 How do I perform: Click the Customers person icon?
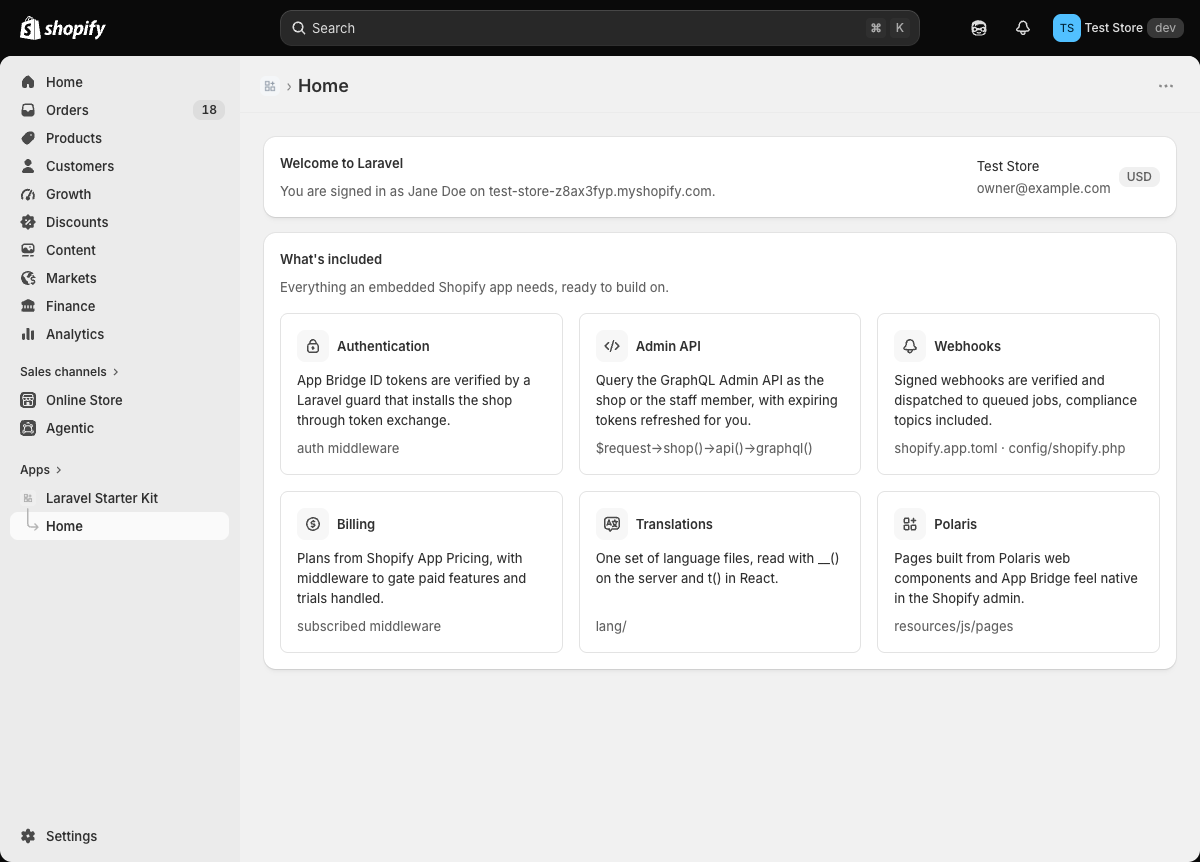[28, 166]
